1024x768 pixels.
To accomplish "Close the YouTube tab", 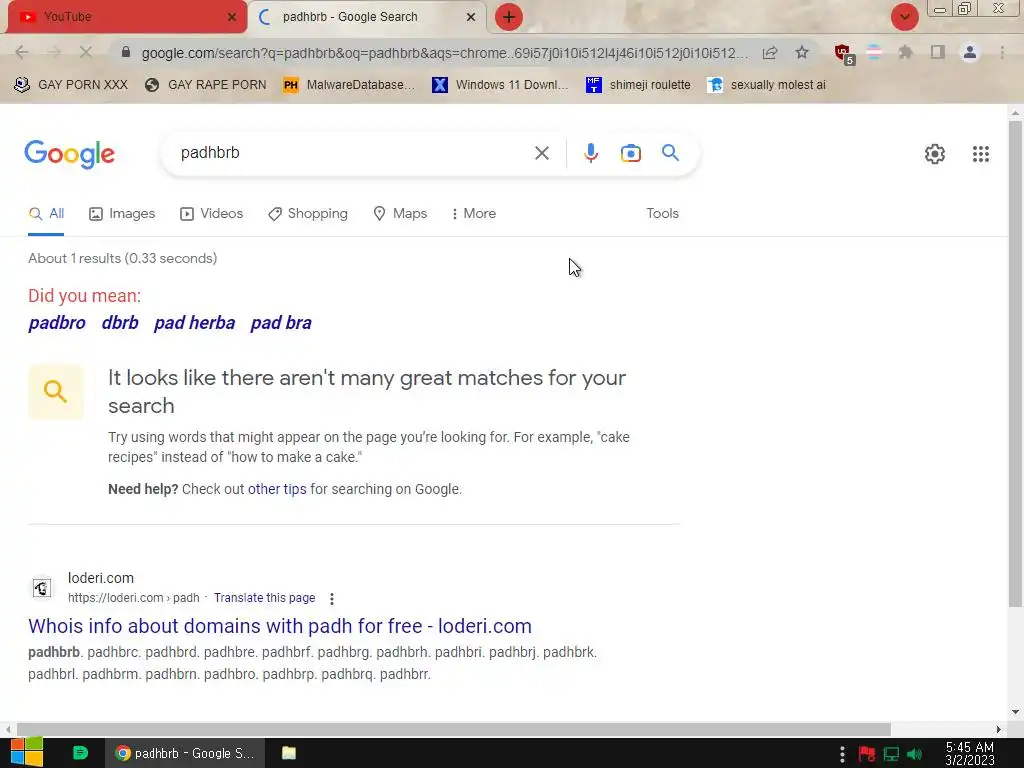I will 231,17.
